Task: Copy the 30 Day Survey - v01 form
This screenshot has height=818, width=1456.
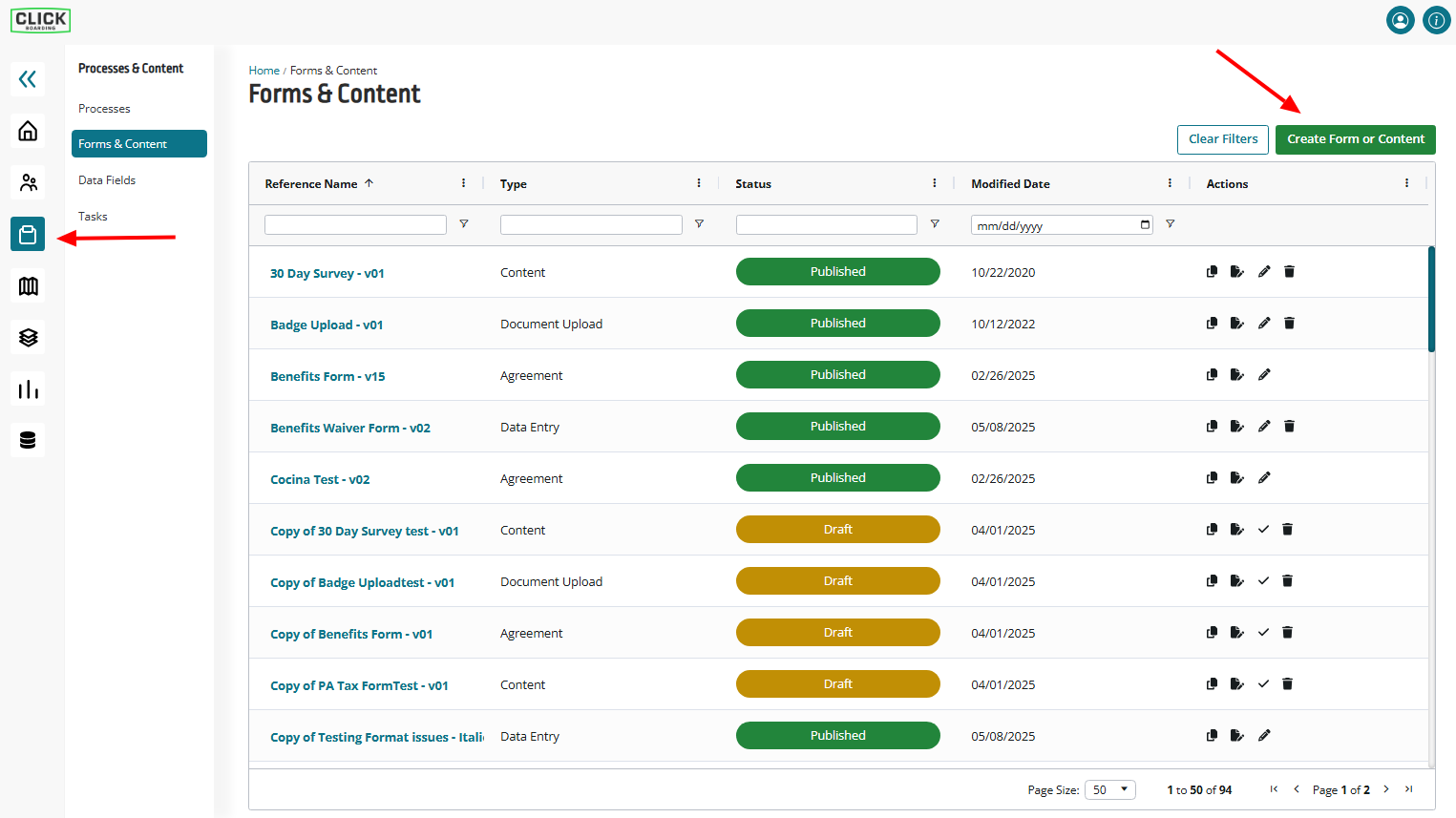Action: (x=1212, y=272)
